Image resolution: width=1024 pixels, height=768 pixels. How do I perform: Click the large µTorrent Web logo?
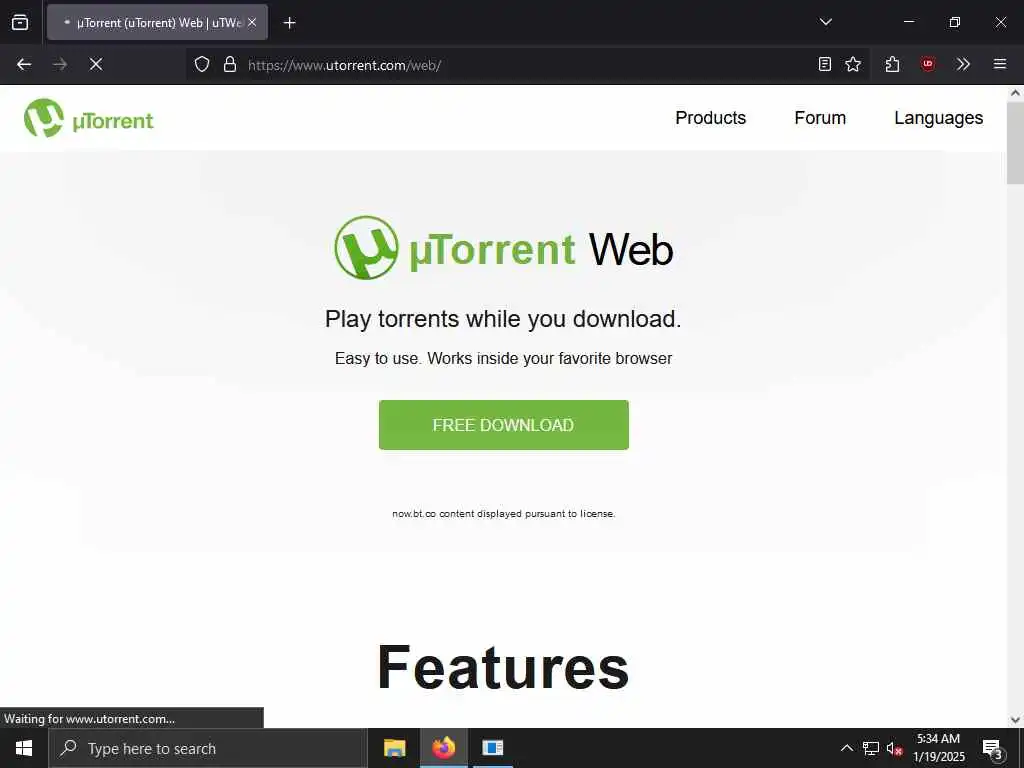504,248
